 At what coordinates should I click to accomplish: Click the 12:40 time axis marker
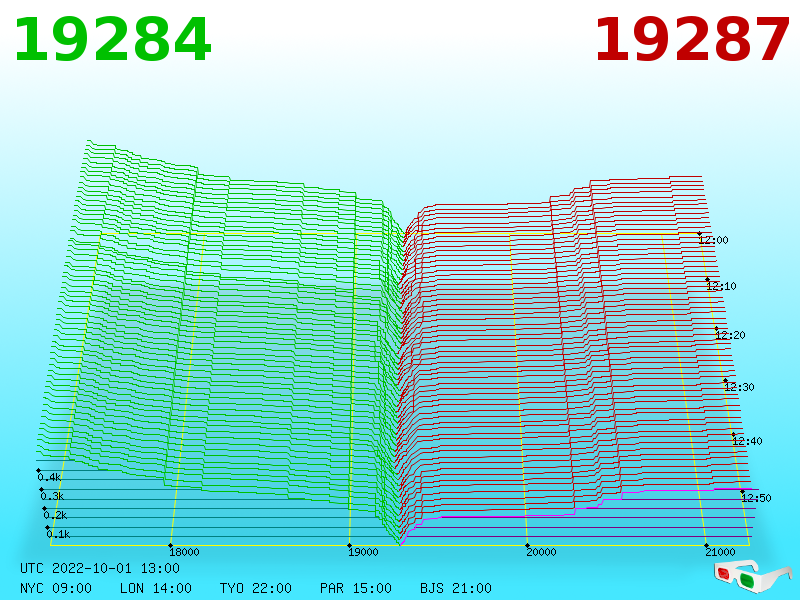tap(747, 441)
